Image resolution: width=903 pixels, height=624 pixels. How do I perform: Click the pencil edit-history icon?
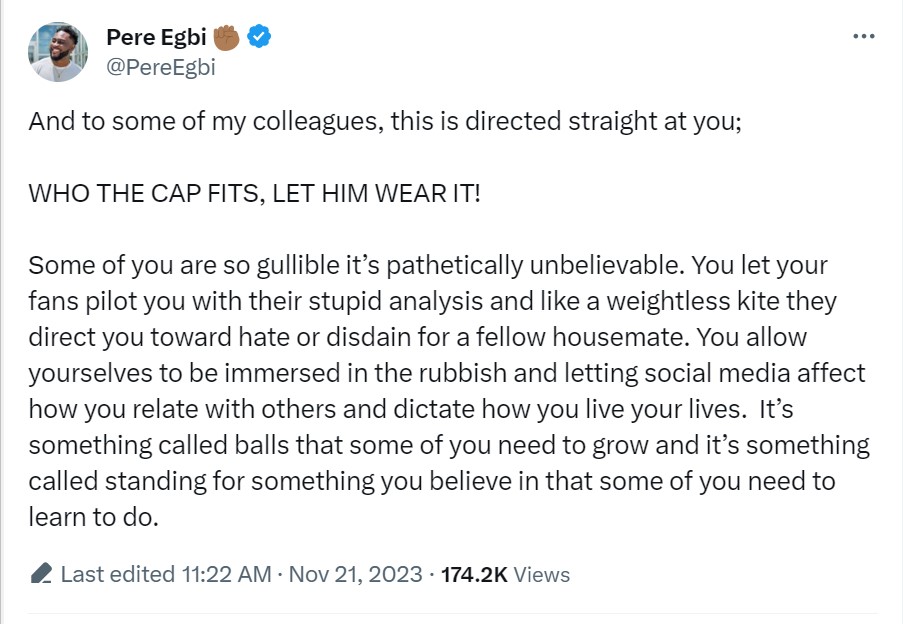(x=41, y=573)
